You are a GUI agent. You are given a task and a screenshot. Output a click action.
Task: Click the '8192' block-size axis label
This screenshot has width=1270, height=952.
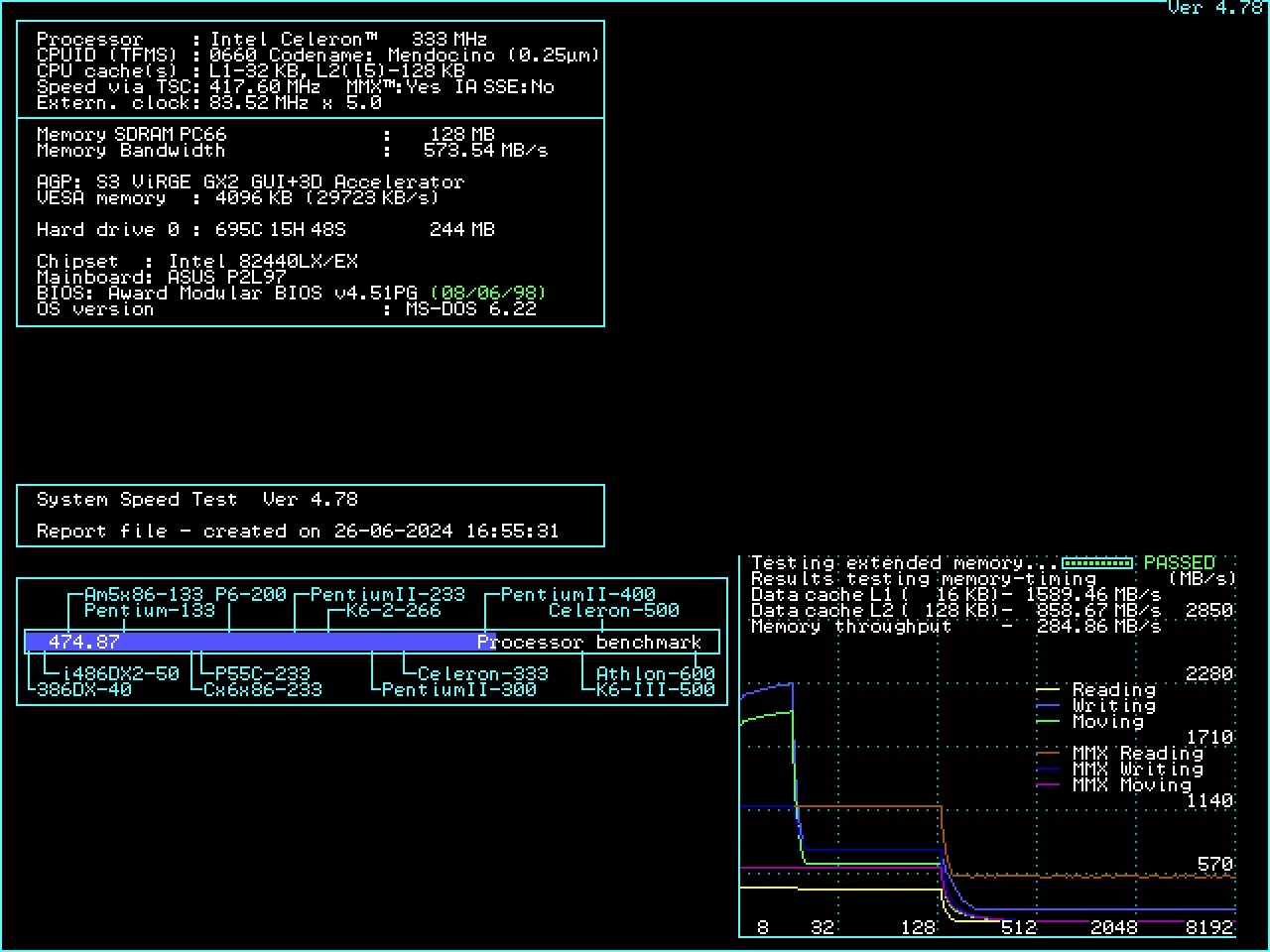(x=1209, y=928)
